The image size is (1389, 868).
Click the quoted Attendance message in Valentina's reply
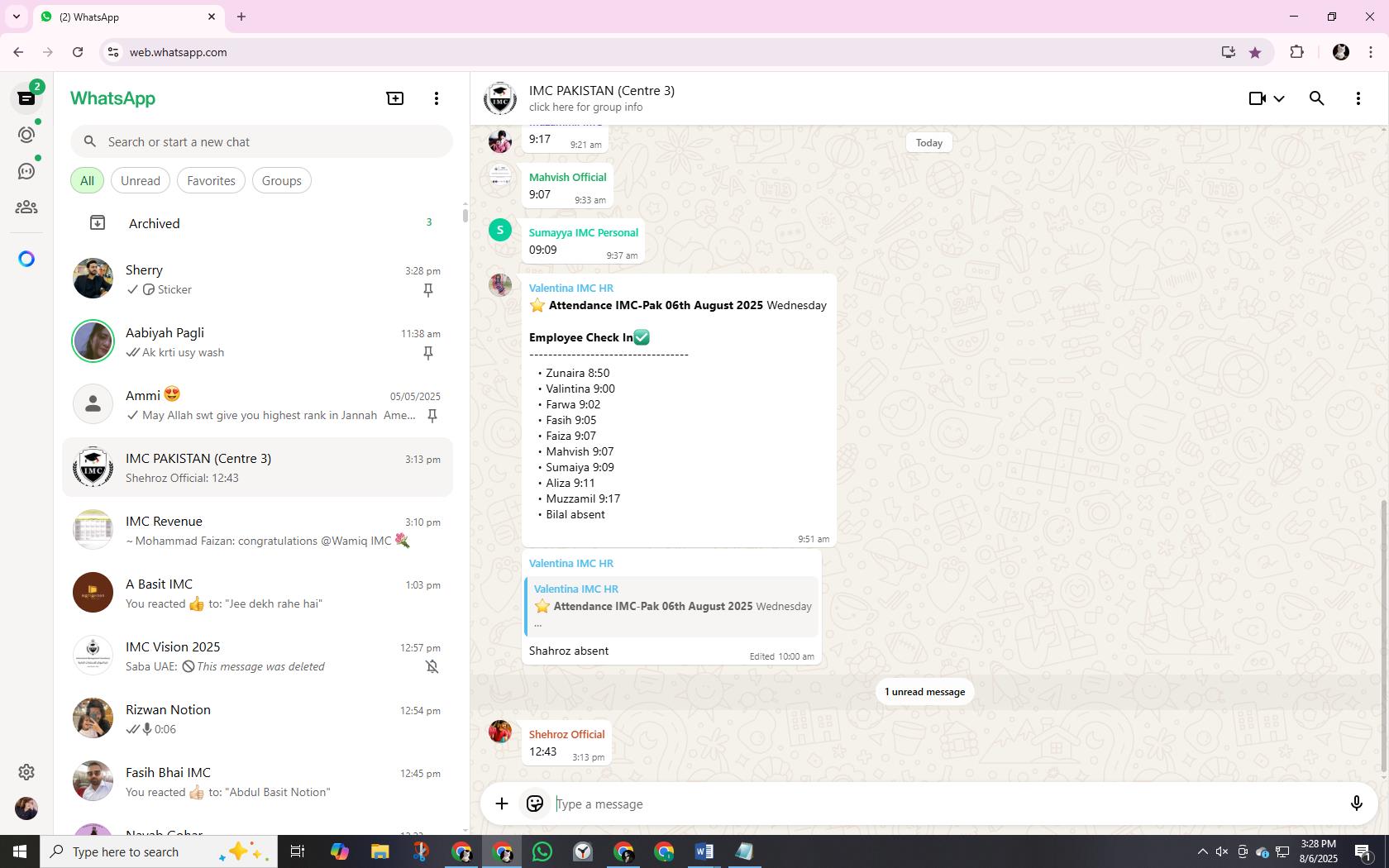(x=671, y=606)
